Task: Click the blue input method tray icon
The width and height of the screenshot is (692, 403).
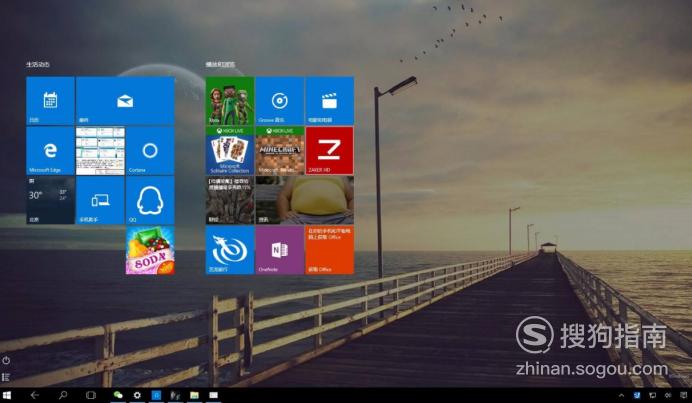Action: (637, 395)
